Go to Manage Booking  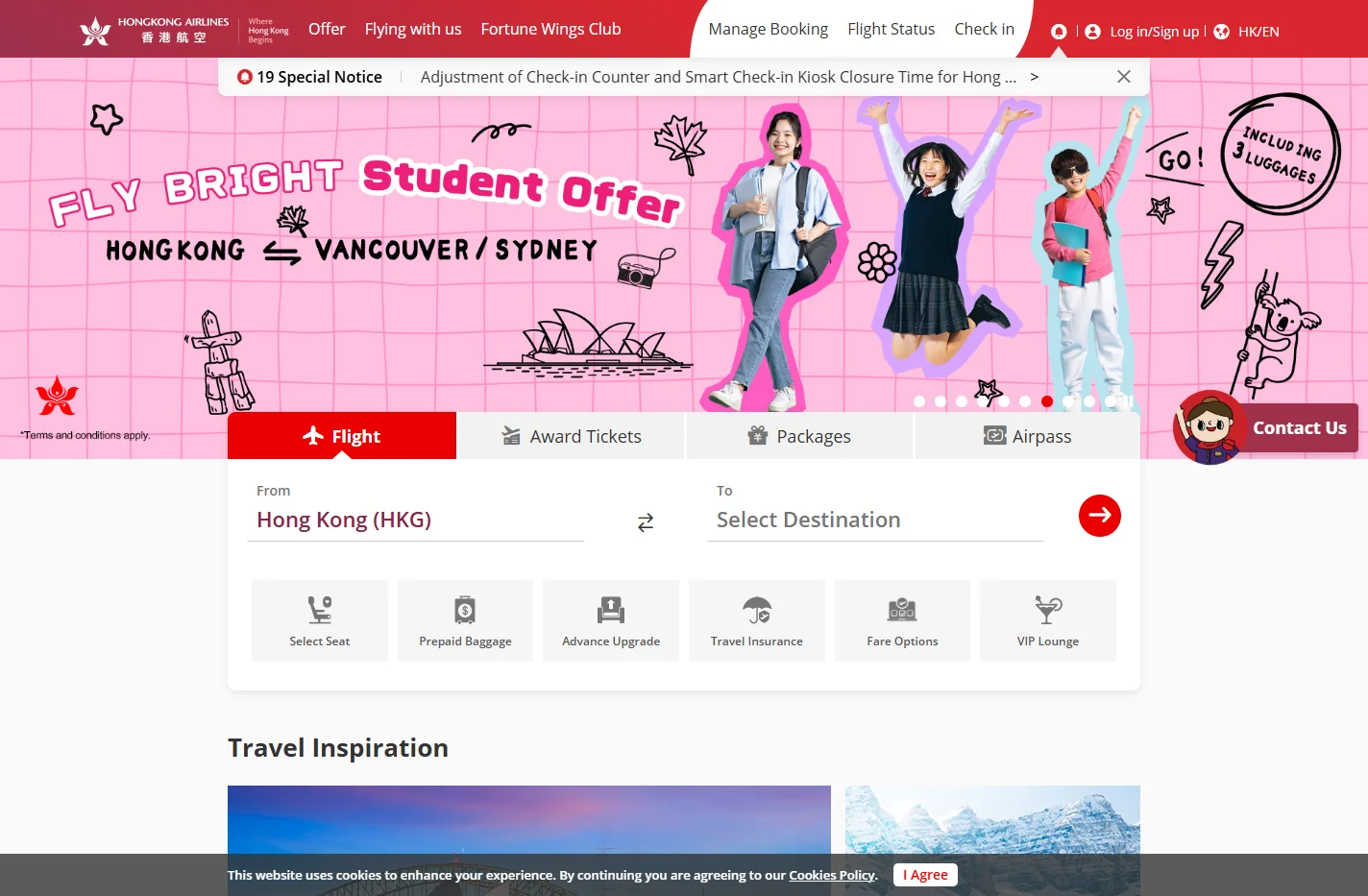click(769, 29)
